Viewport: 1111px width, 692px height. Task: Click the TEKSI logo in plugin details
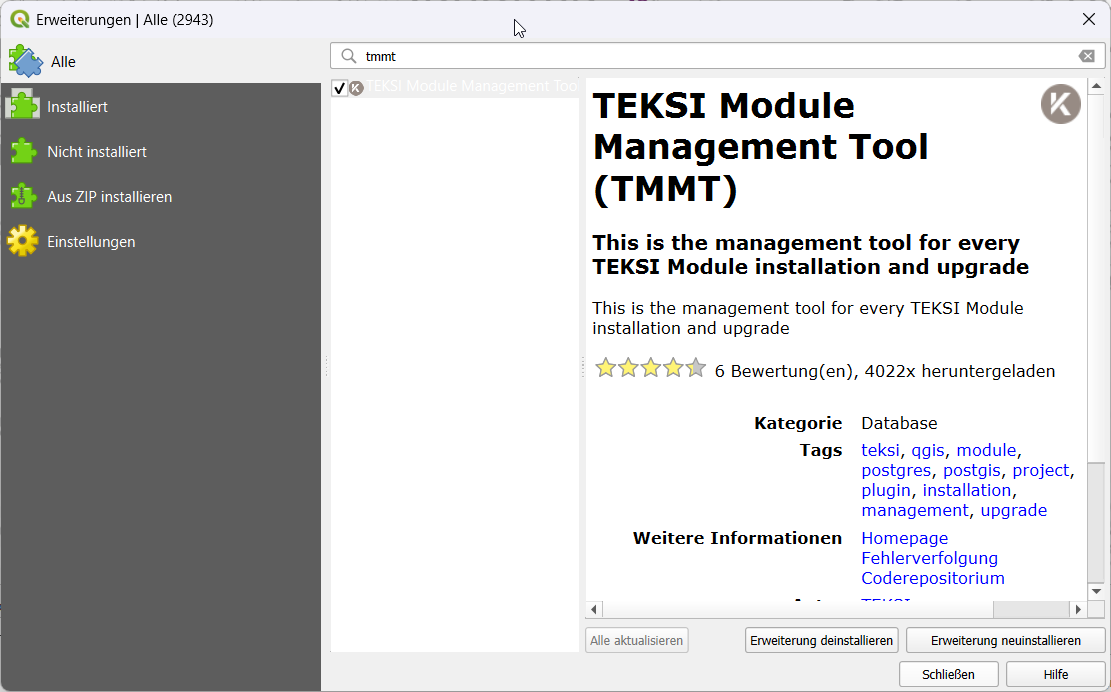1061,104
